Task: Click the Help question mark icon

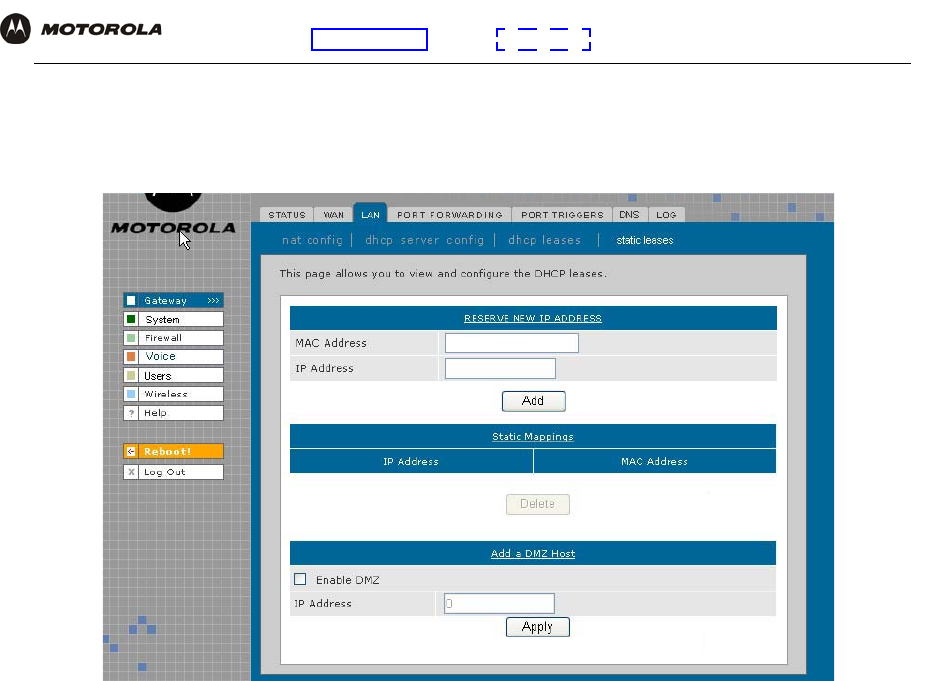Action: click(131, 413)
